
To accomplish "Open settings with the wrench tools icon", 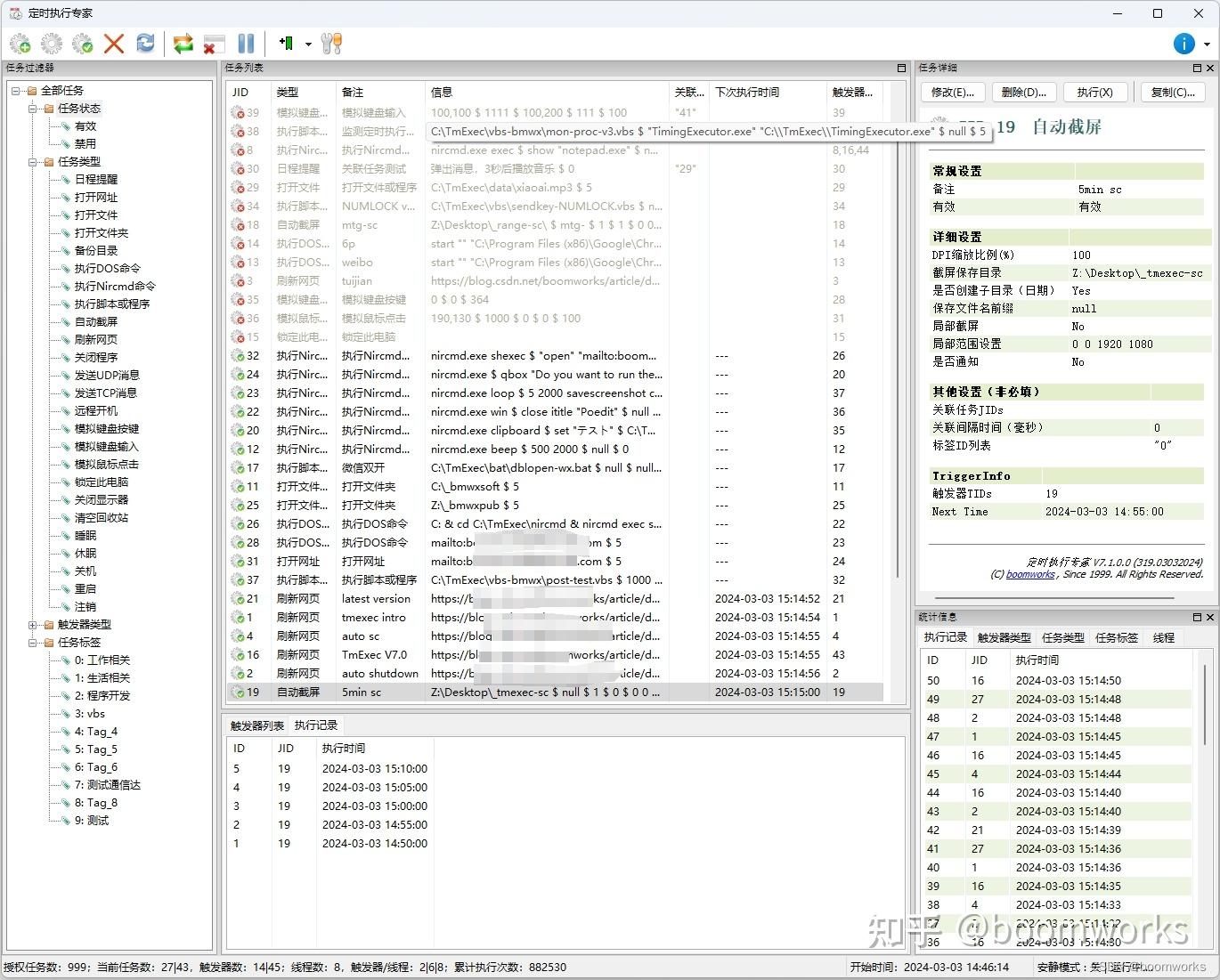I will pos(331,44).
